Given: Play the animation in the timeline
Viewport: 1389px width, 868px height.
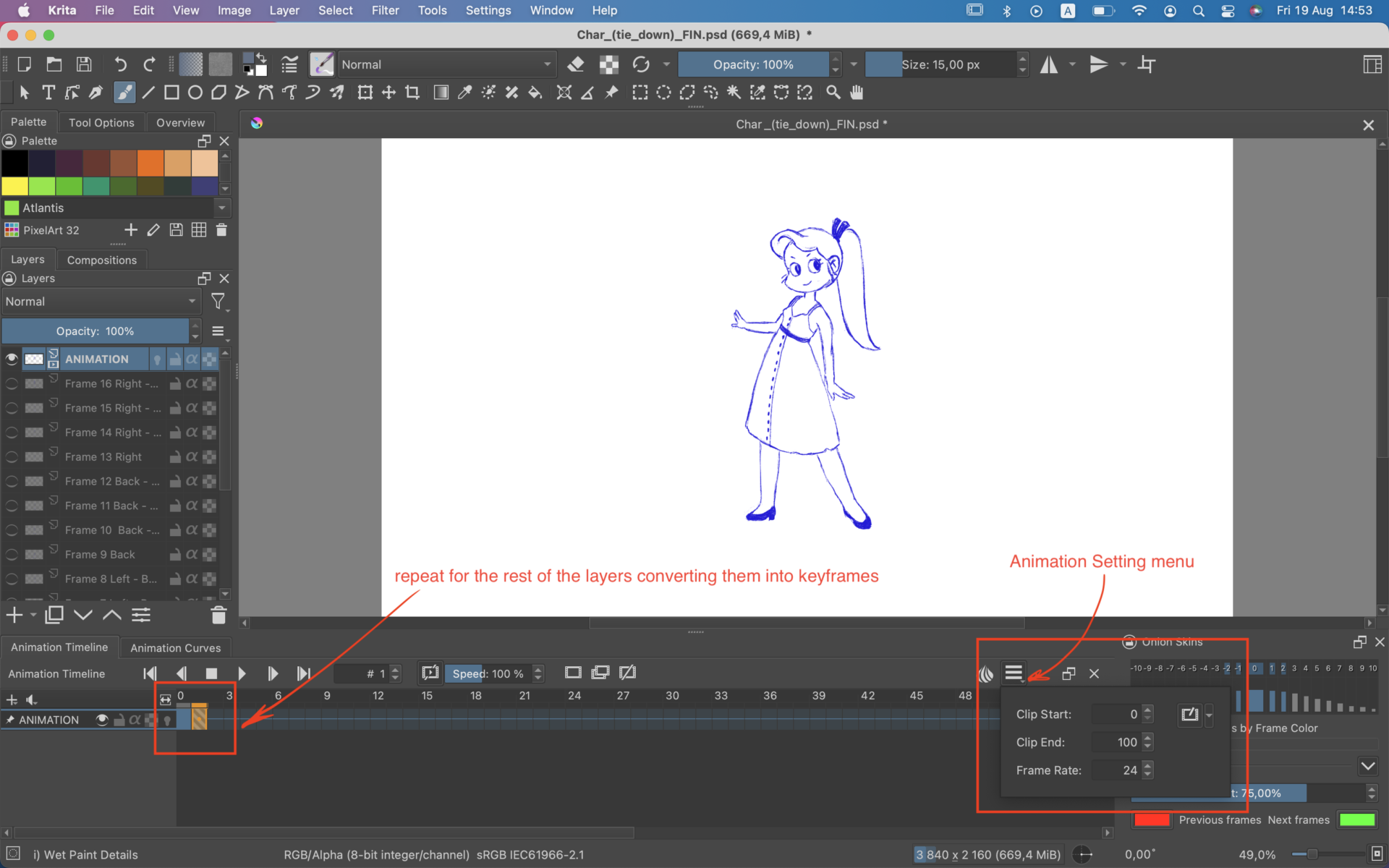Looking at the screenshot, I should [242, 673].
